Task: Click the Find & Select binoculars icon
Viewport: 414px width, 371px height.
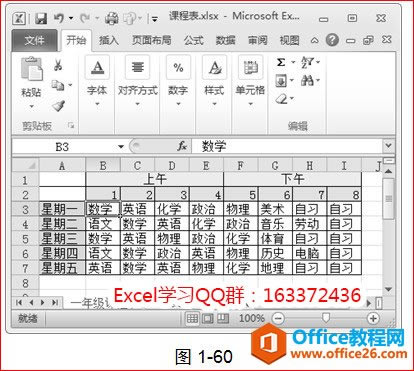Action: 307,81
